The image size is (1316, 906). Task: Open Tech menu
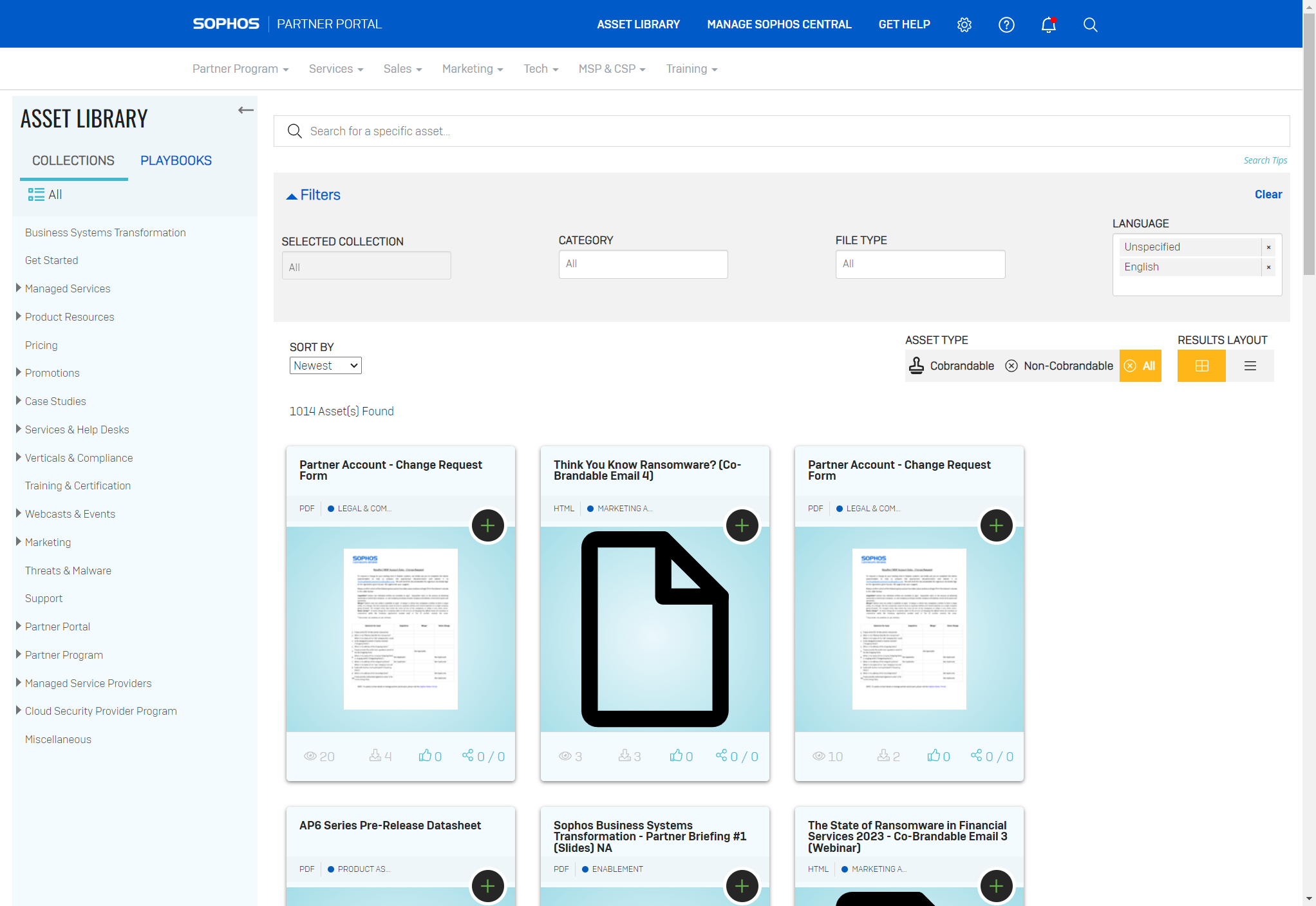pyautogui.click(x=541, y=69)
